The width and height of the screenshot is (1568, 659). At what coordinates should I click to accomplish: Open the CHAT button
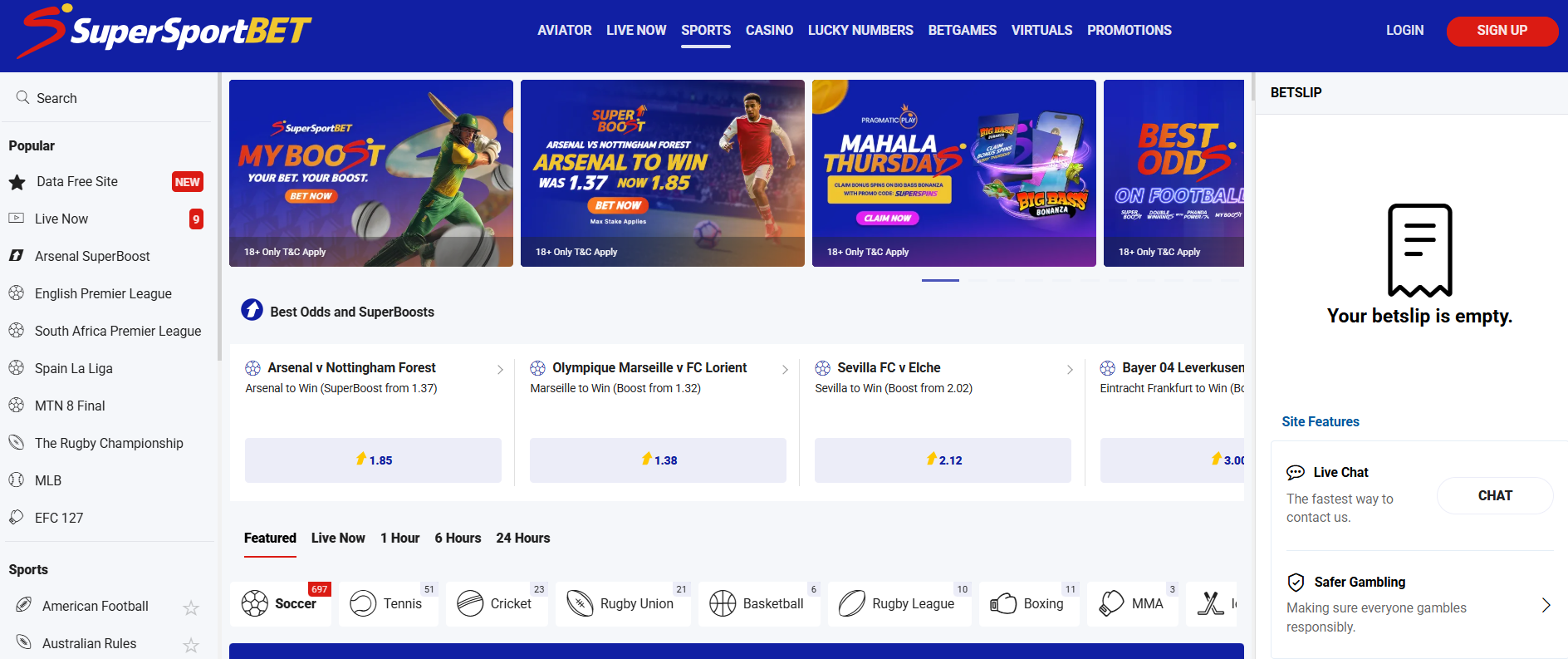click(1495, 495)
